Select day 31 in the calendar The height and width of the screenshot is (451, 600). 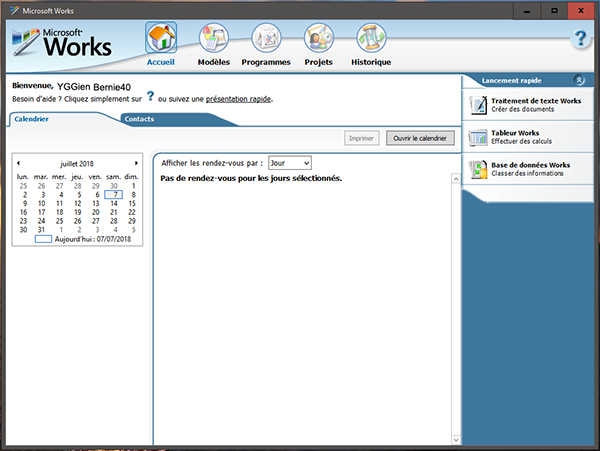click(x=41, y=230)
